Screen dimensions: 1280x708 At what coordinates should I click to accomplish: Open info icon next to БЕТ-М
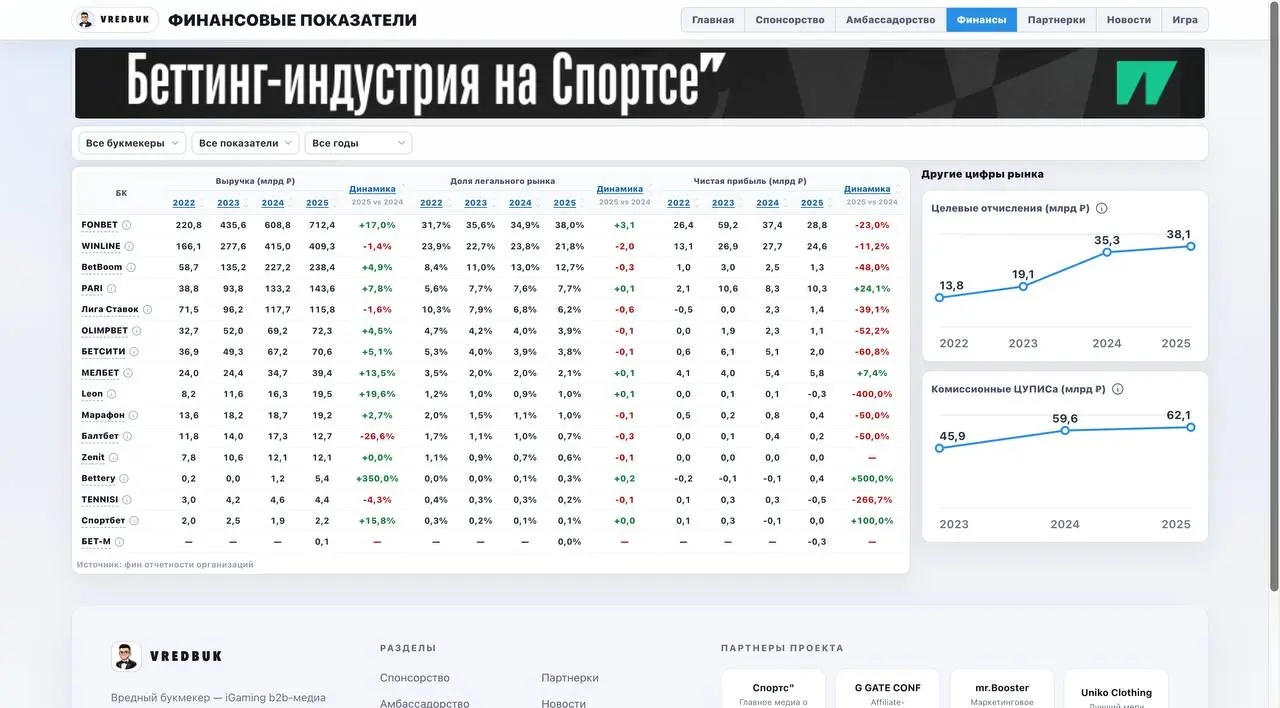point(119,542)
